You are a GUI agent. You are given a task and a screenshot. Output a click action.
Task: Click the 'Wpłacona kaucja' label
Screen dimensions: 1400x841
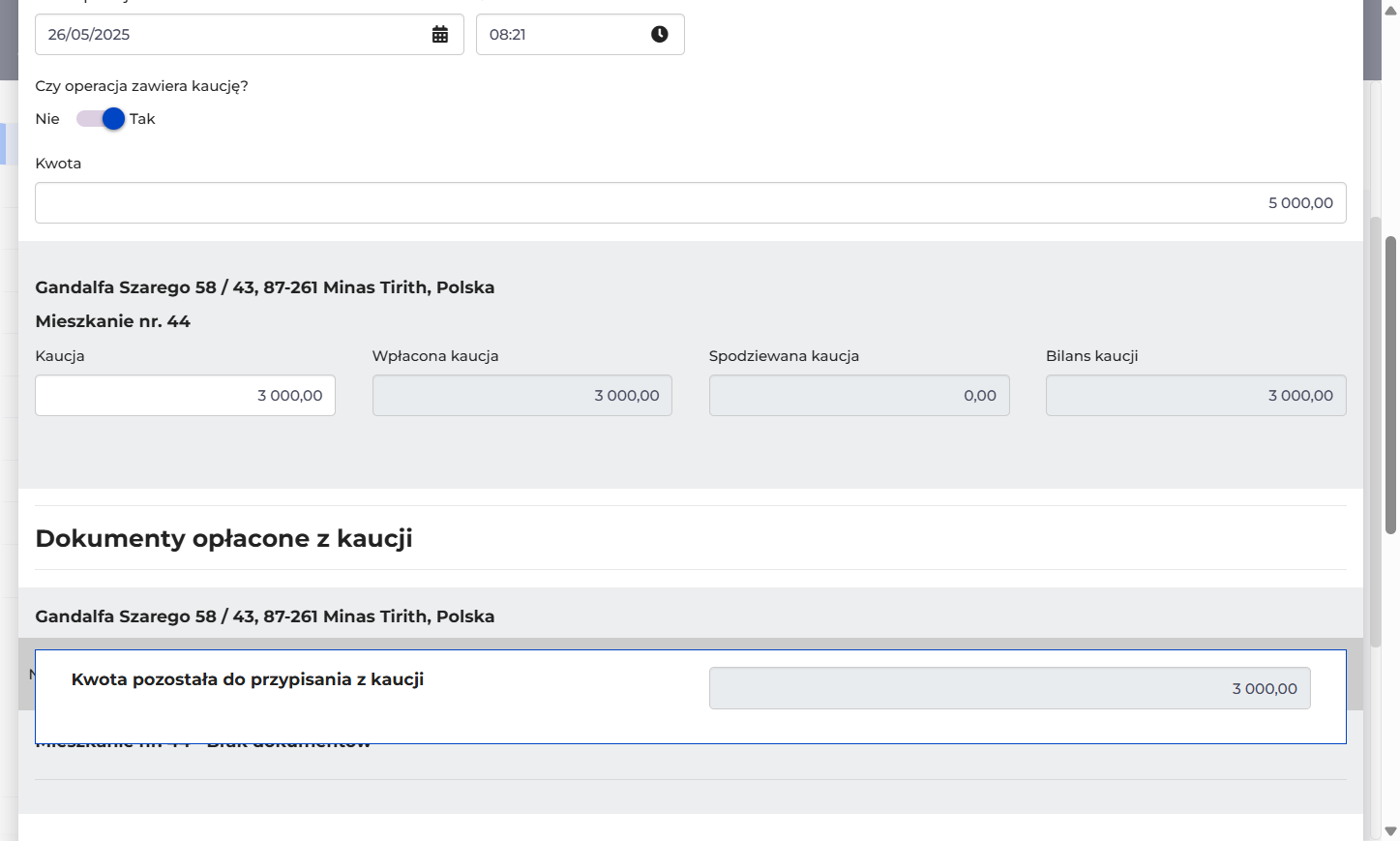click(x=435, y=356)
